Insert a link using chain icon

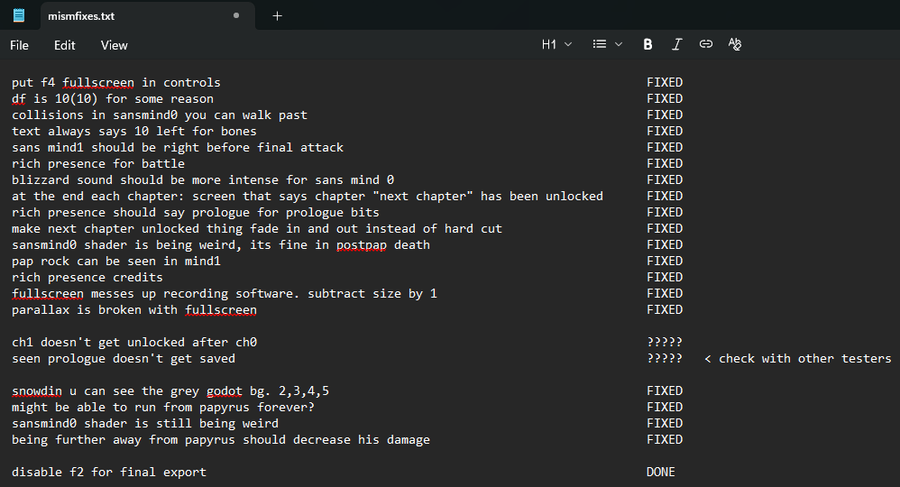[x=705, y=44]
